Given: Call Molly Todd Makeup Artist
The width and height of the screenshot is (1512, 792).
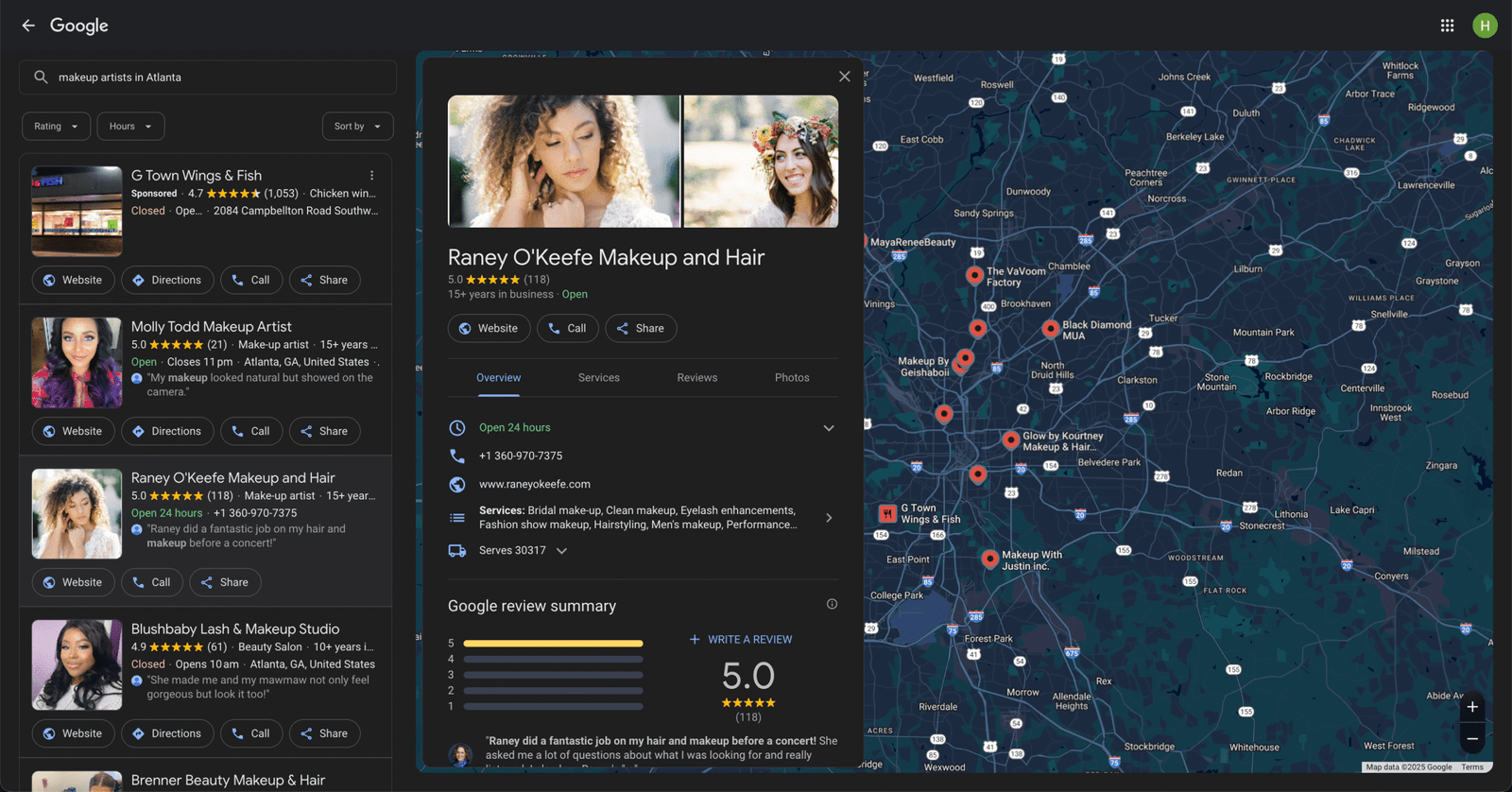Looking at the screenshot, I should click(251, 431).
